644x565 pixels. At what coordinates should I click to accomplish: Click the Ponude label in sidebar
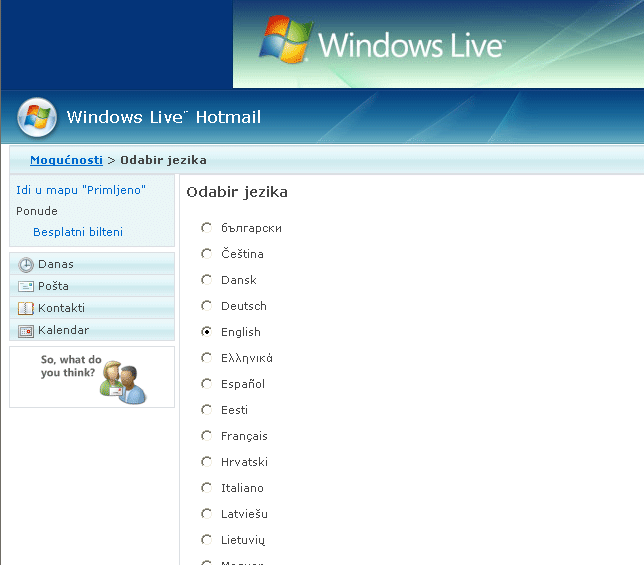tap(37, 211)
